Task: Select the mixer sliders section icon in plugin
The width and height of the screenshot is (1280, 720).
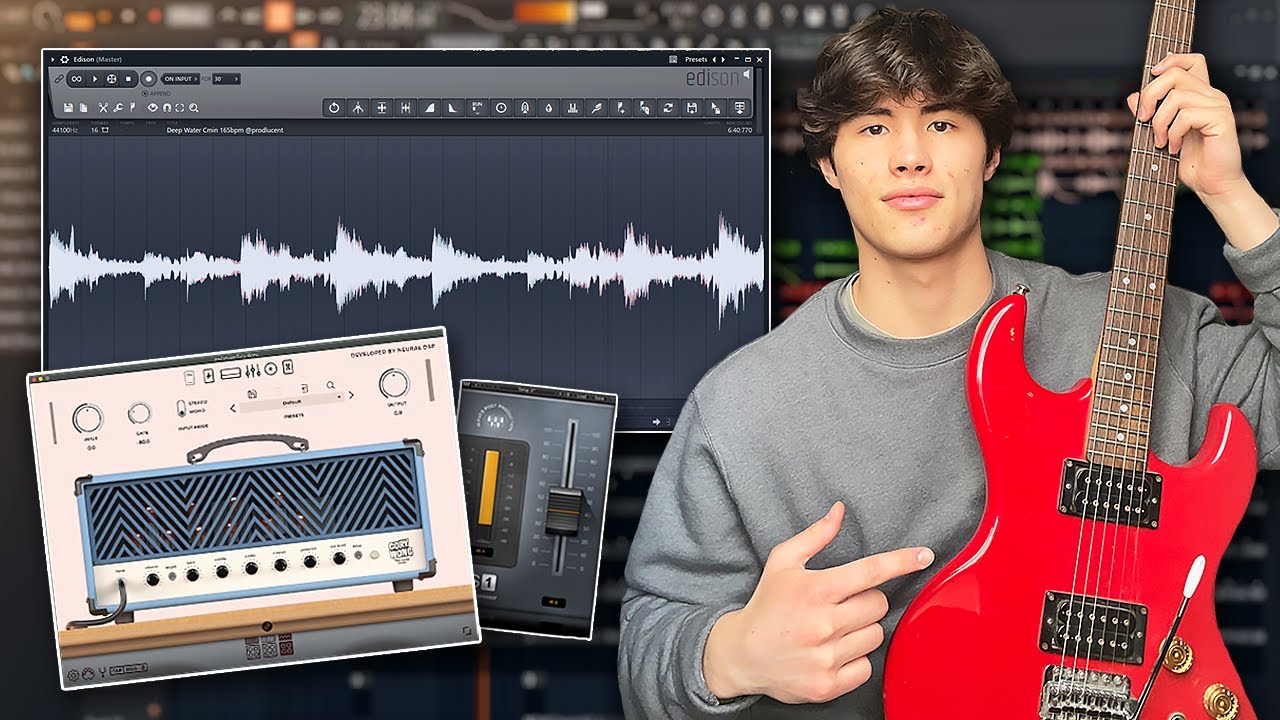Action: click(x=253, y=371)
